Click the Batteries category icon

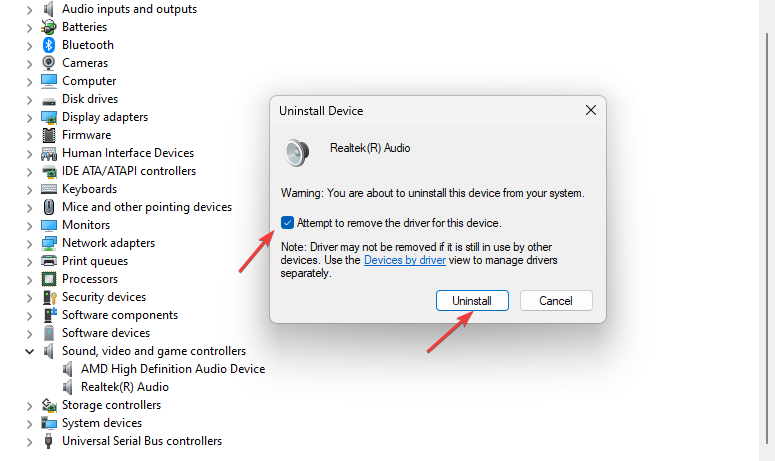point(49,27)
